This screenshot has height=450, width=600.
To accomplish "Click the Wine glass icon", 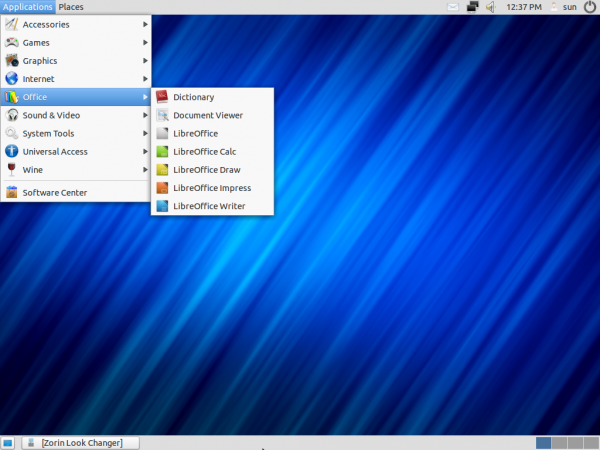I will point(11,170).
